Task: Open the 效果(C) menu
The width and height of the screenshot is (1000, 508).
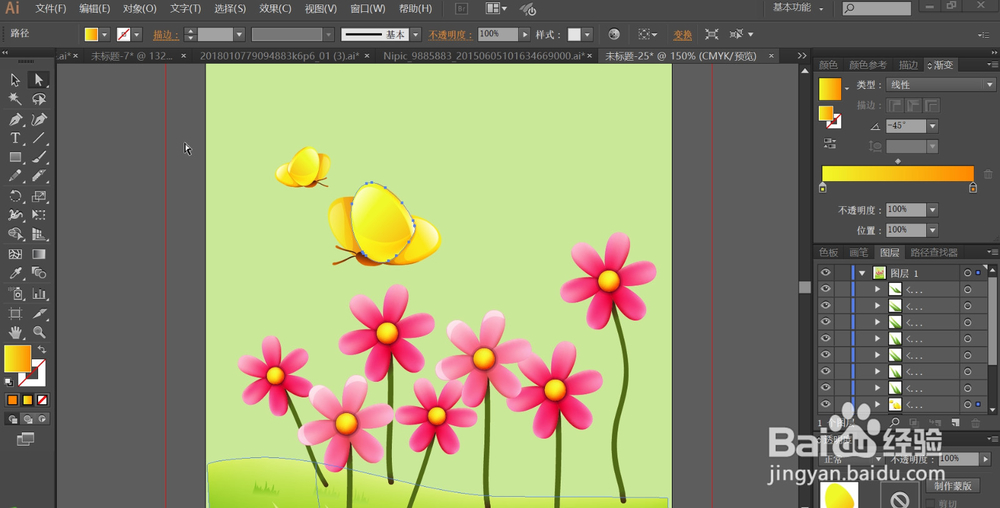Action: pyautogui.click(x=275, y=9)
